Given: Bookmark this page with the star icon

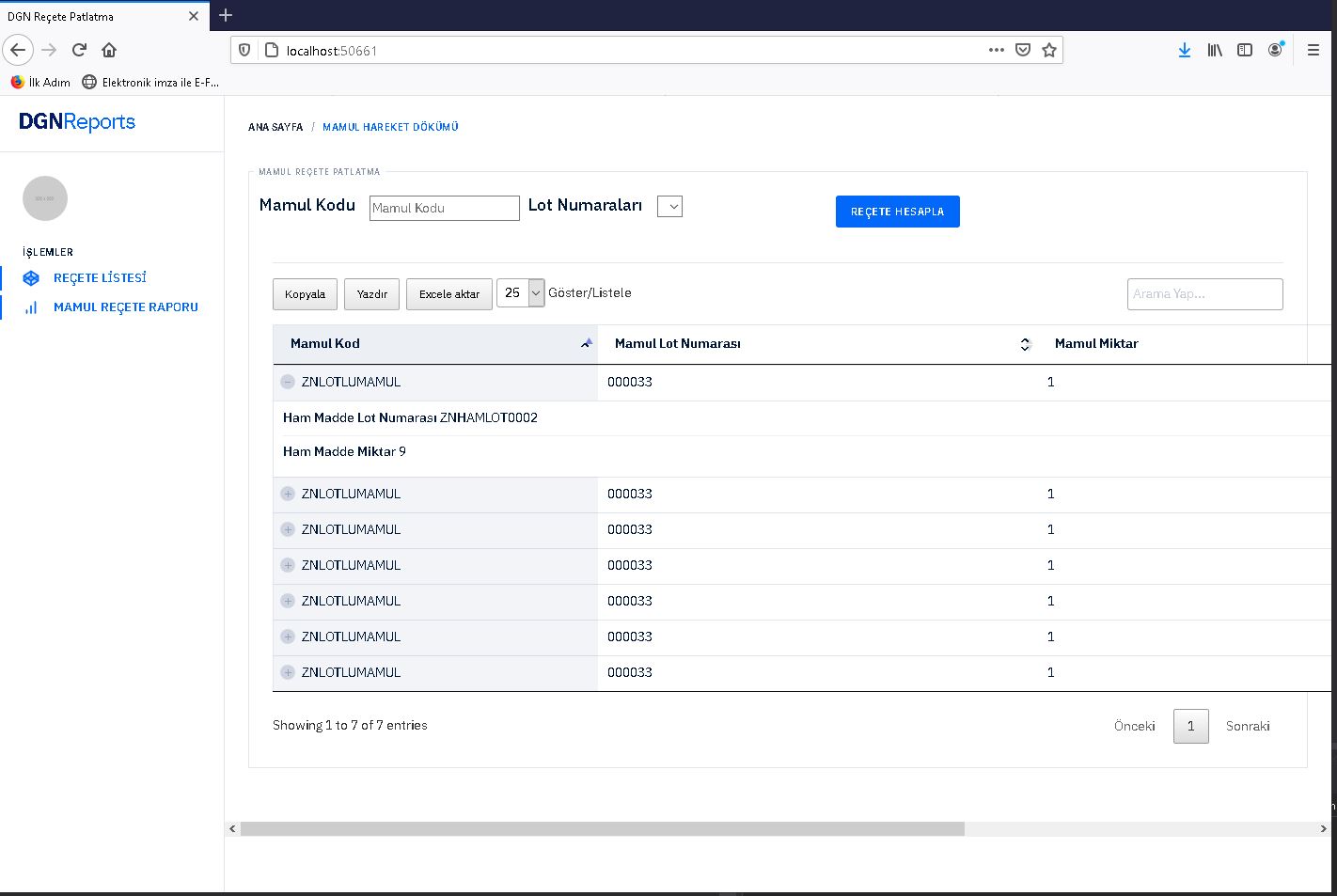Looking at the screenshot, I should coord(1049,50).
